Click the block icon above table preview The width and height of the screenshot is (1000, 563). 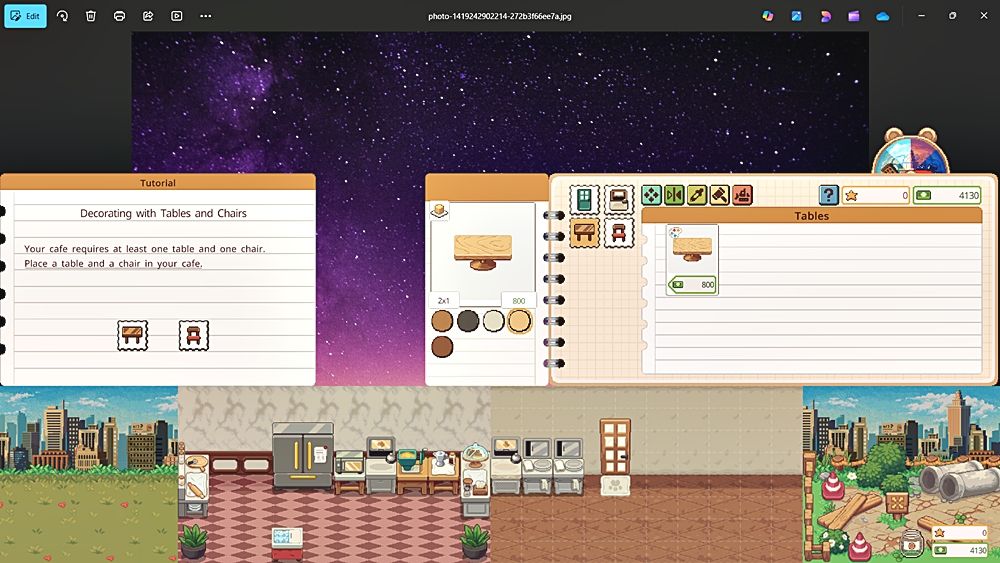pyautogui.click(x=439, y=210)
